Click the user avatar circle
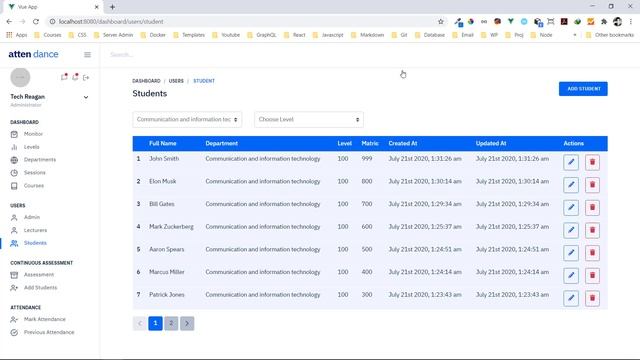 pyautogui.click(x=20, y=77)
